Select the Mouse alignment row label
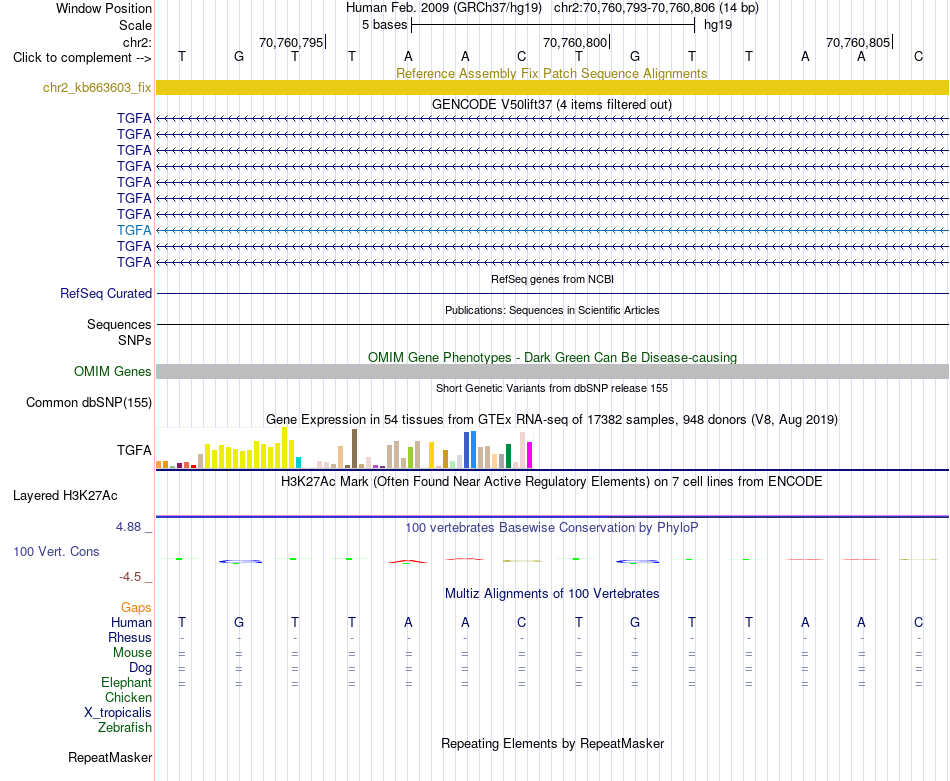This screenshot has width=950, height=781. (x=132, y=653)
